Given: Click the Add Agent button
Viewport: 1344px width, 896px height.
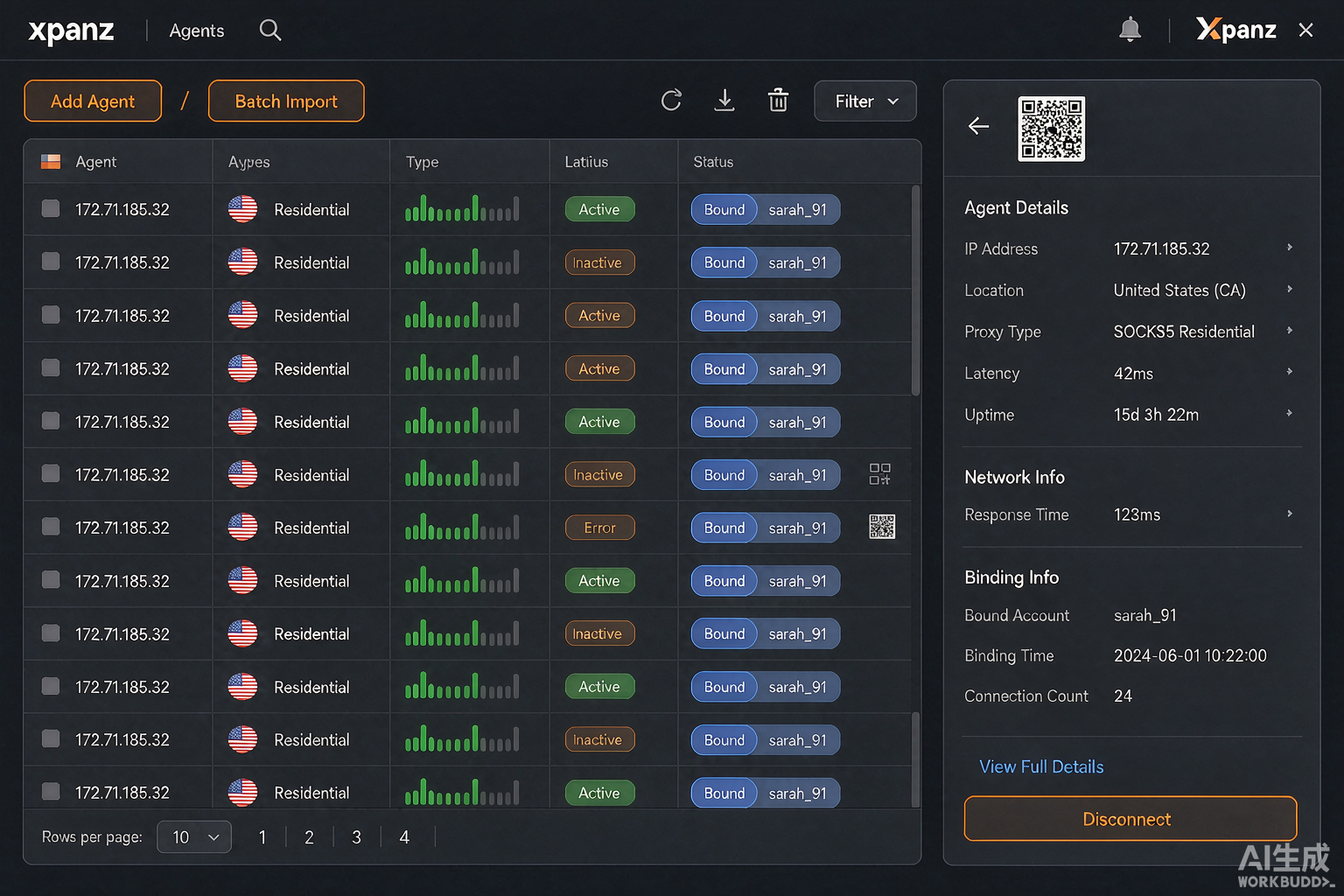Looking at the screenshot, I should (93, 101).
